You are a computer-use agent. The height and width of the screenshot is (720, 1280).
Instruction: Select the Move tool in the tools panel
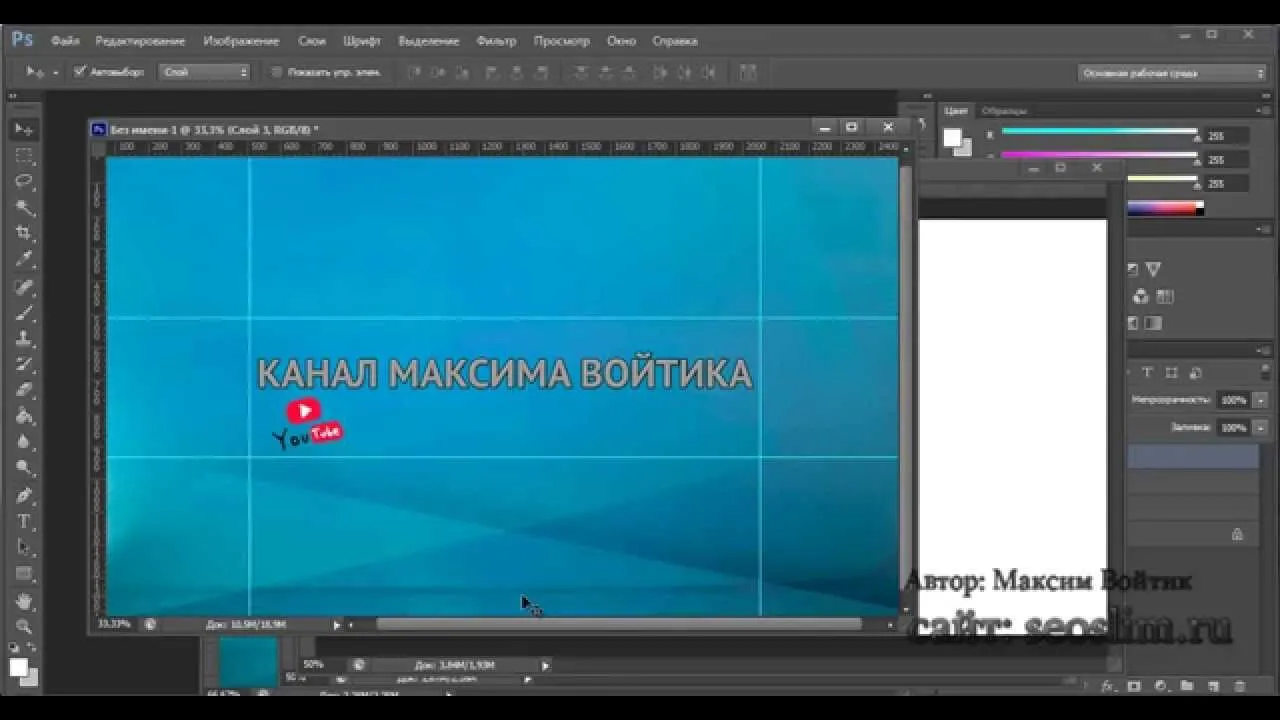[x=24, y=129]
